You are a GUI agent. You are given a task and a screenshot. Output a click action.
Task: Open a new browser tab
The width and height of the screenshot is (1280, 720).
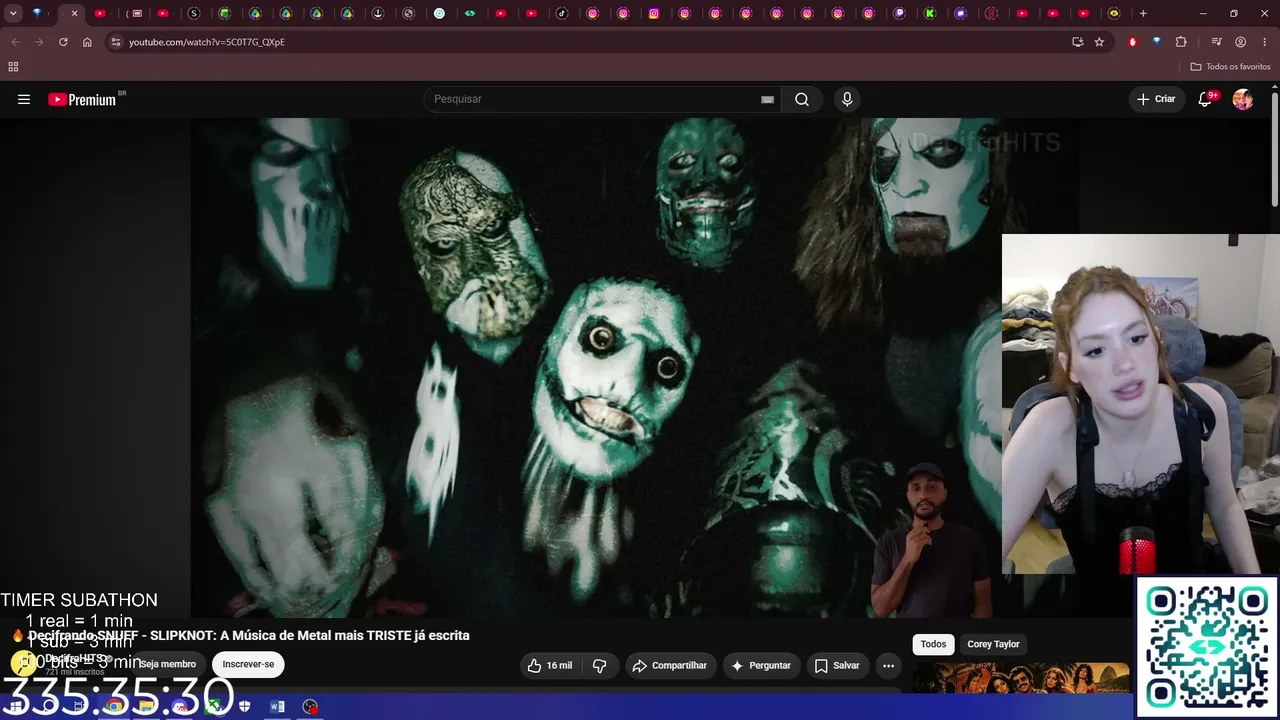click(1143, 14)
